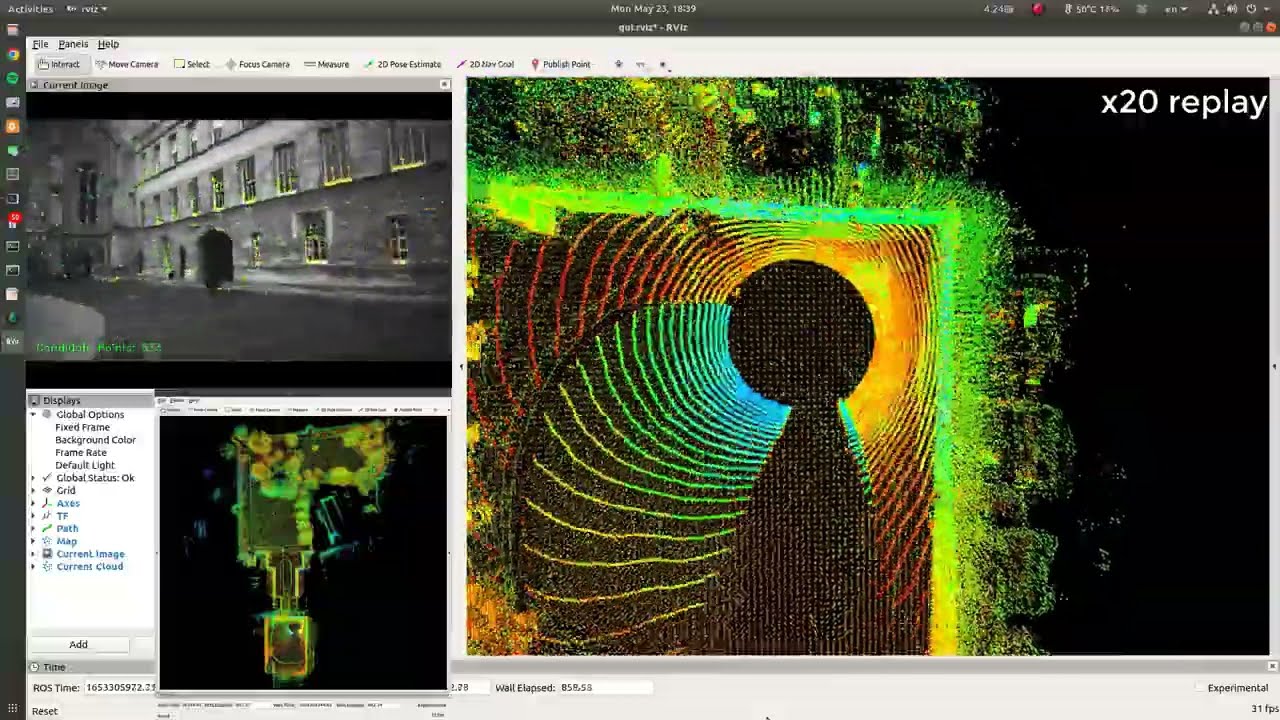
Task: Open the network status icon
Action: [x=1214, y=9]
